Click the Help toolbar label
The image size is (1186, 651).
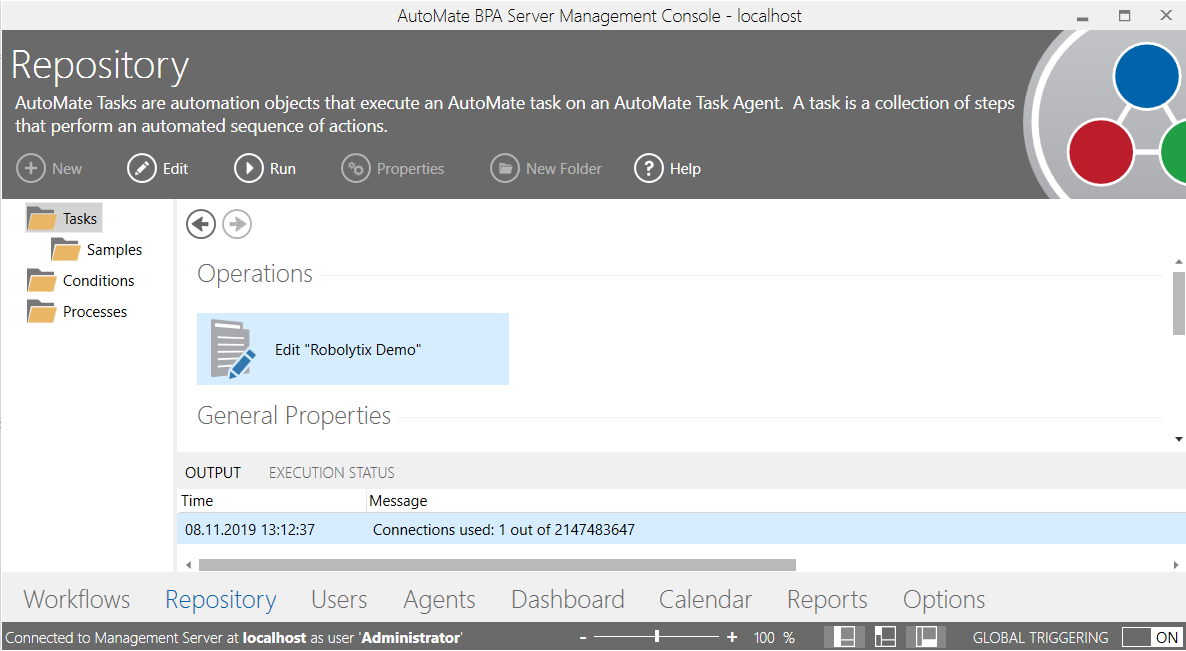pyautogui.click(x=685, y=169)
